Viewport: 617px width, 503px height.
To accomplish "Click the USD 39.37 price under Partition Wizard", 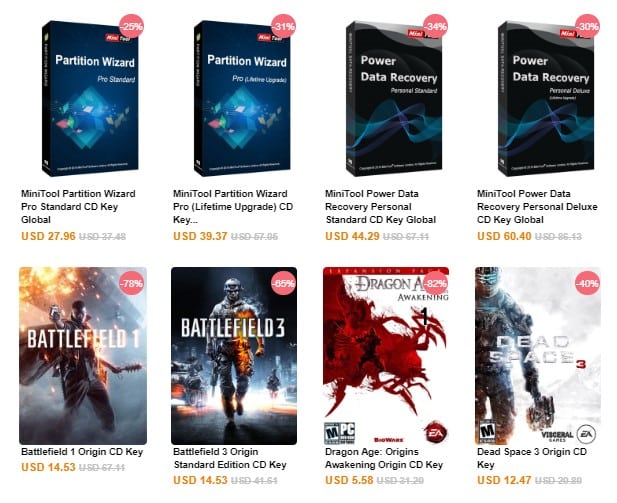I will 200,236.
